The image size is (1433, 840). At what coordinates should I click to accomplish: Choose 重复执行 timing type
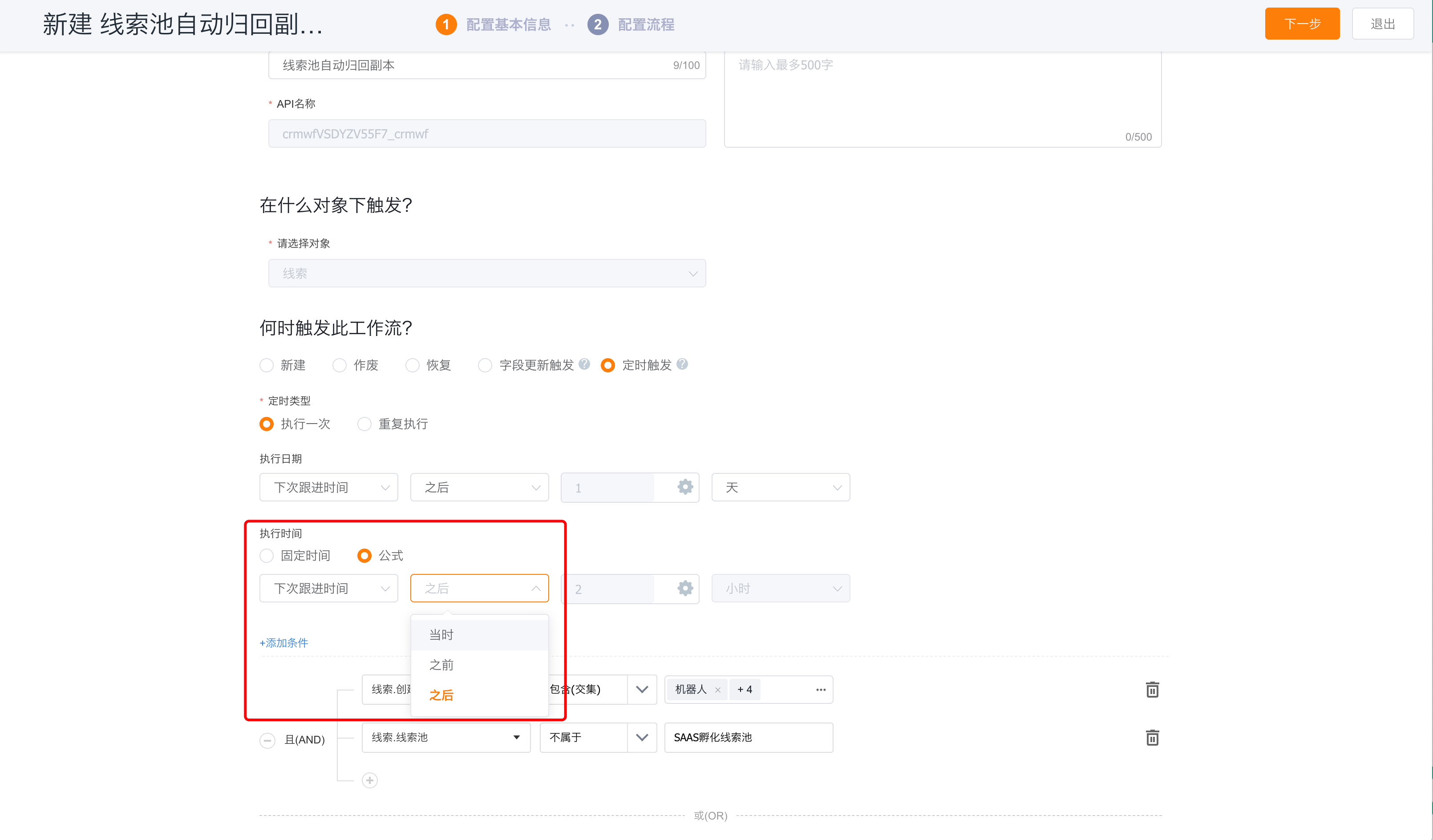pyautogui.click(x=364, y=424)
